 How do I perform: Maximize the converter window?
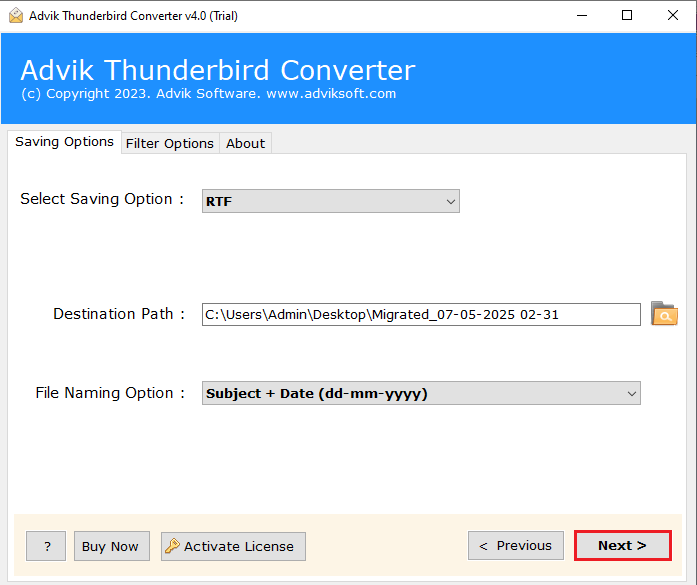(x=627, y=16)
